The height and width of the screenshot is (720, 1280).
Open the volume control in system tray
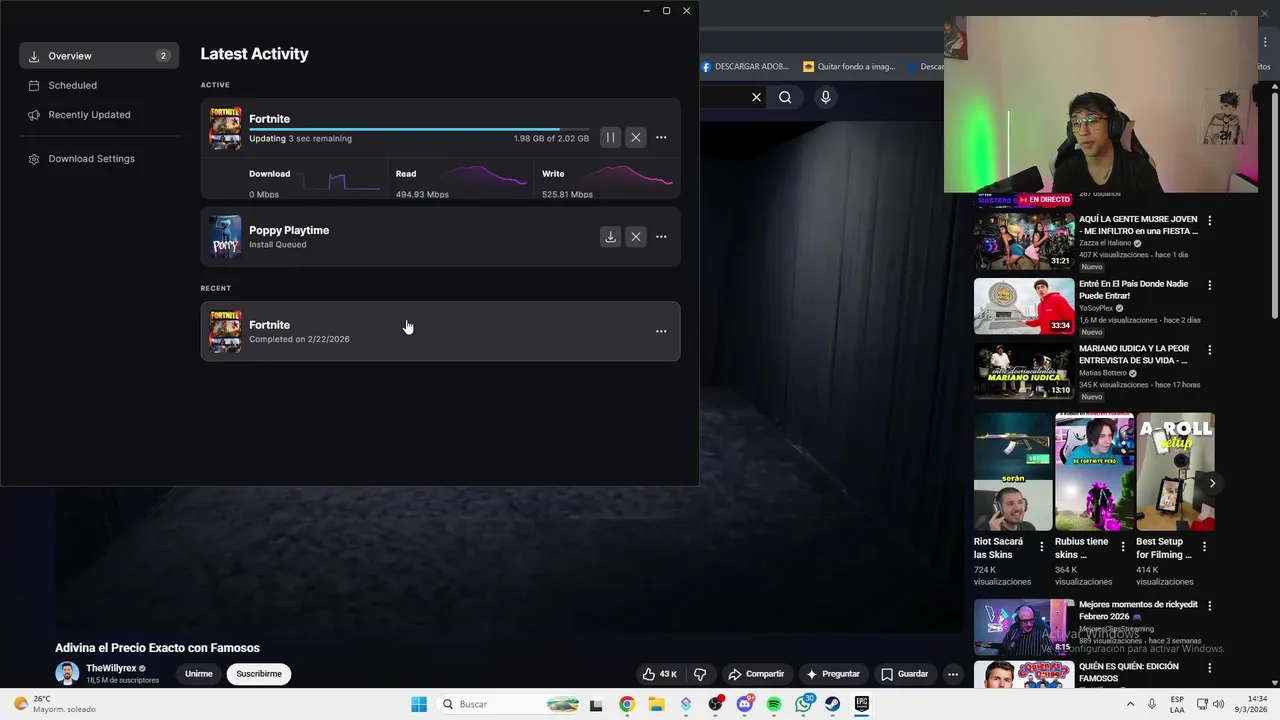[x=1218, y=704]
